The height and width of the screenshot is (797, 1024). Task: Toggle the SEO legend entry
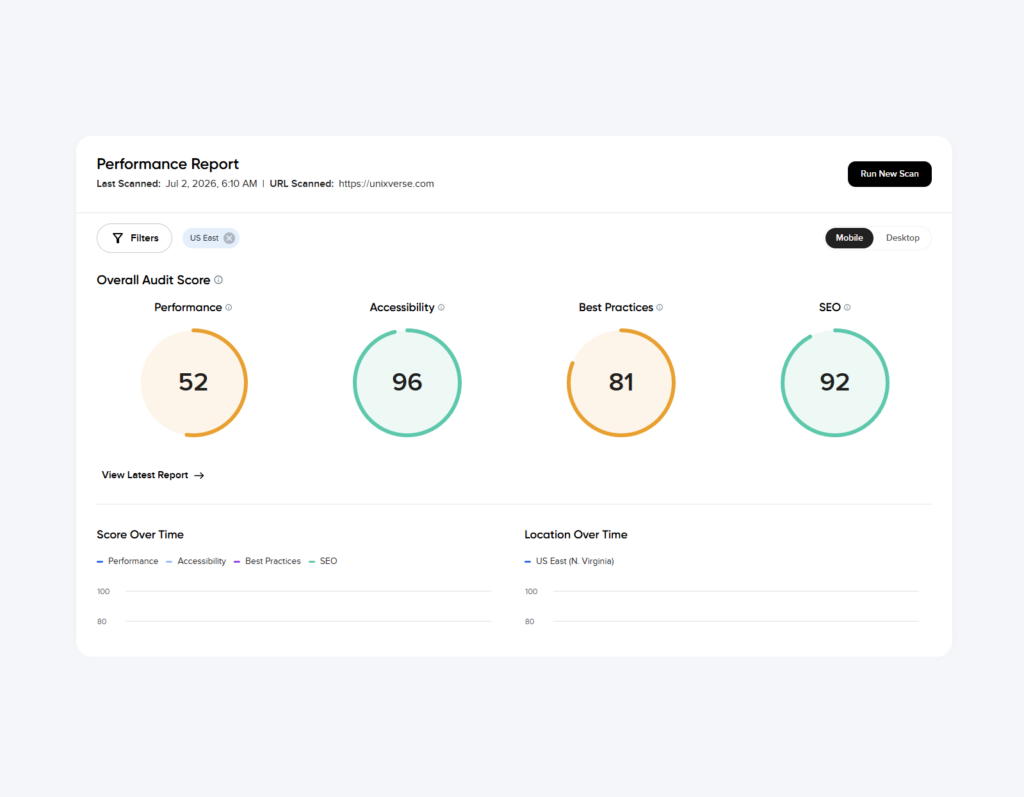pyautogui.click(x=323, y=561)
